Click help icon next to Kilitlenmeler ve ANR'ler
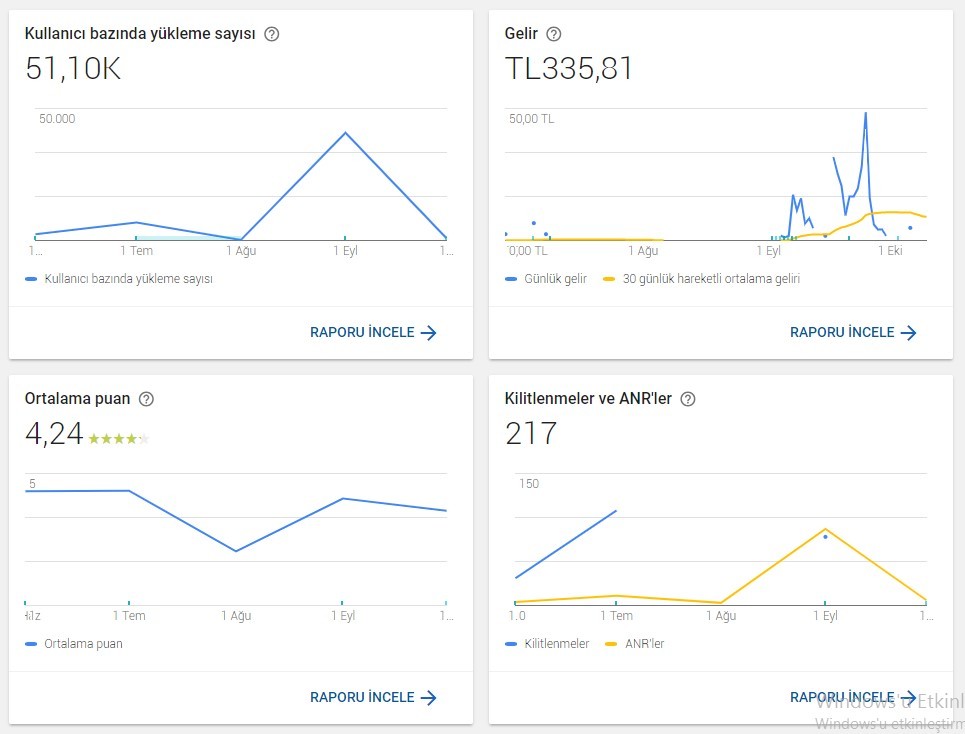Viewport: 965px width, 734px height. (687, 399)
